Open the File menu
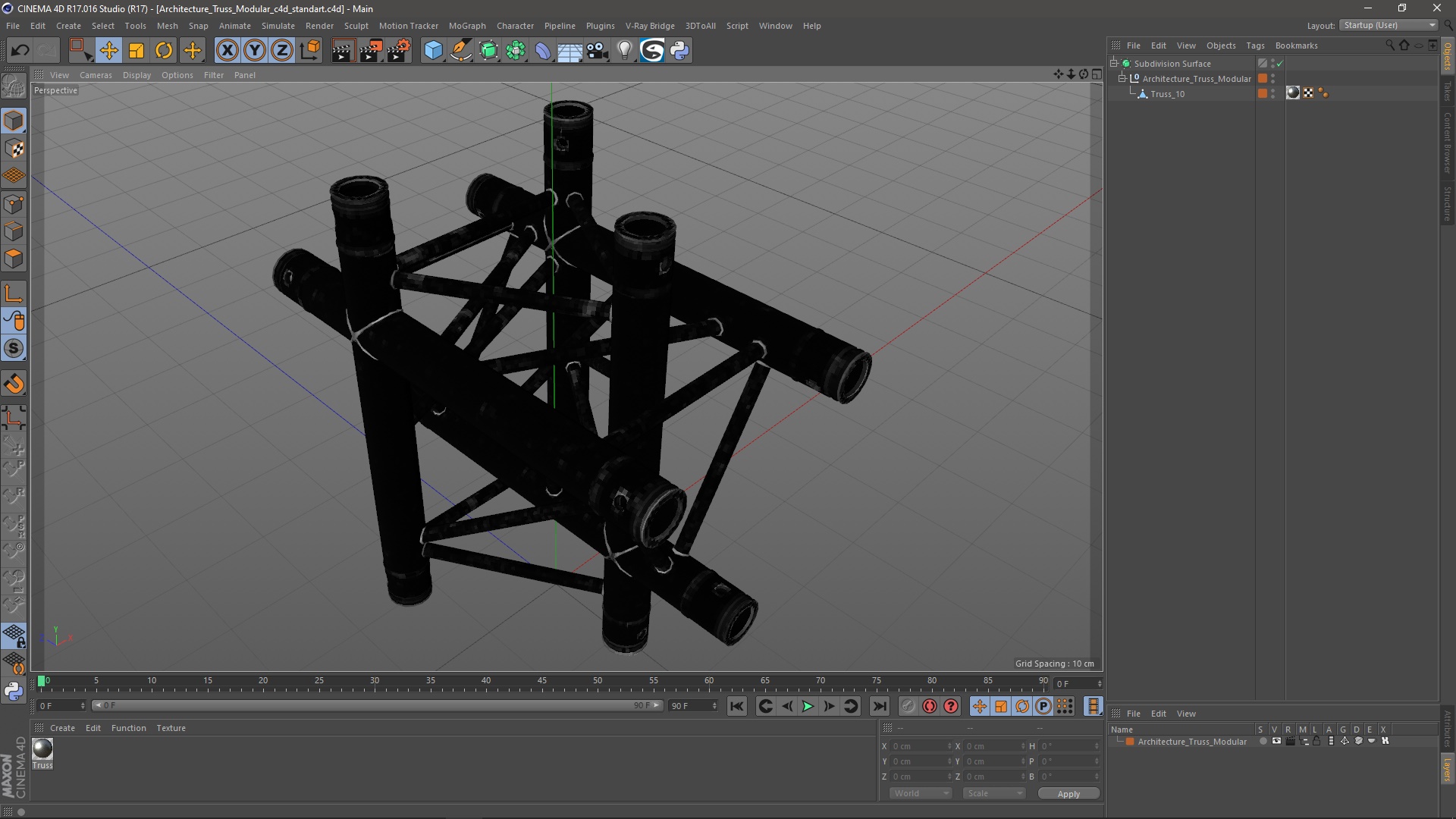The width and height of the screenshot is (1456, 819). [13, 26]
